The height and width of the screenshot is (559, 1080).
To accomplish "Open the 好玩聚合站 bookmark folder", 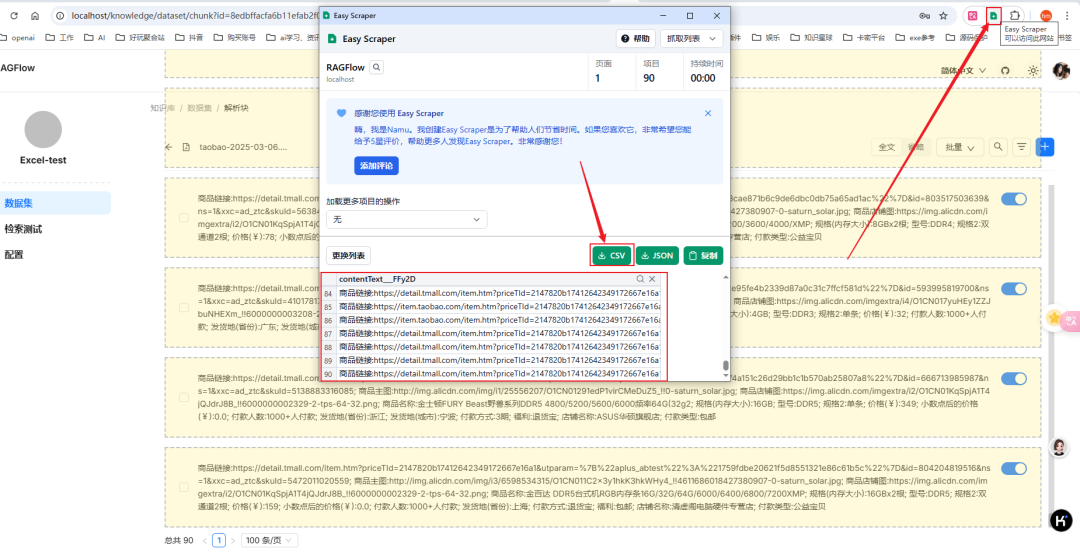I will pyautogui.click(x=141, y=38).
